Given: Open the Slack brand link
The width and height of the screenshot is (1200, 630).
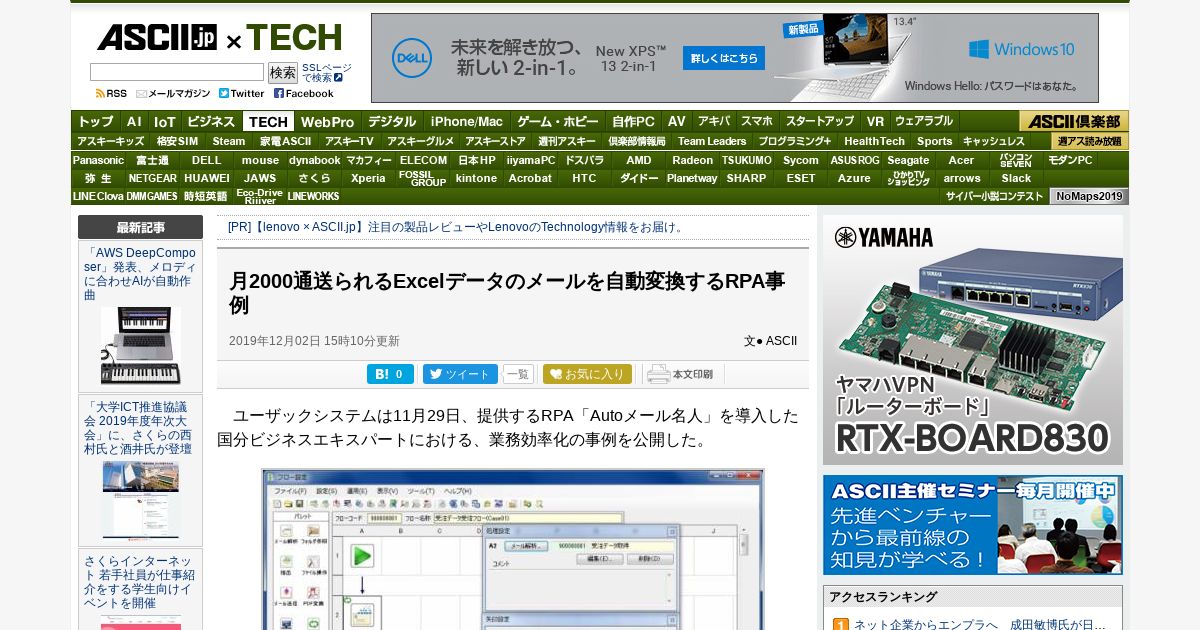Looking at the screenshot, I should [1016, 178].
